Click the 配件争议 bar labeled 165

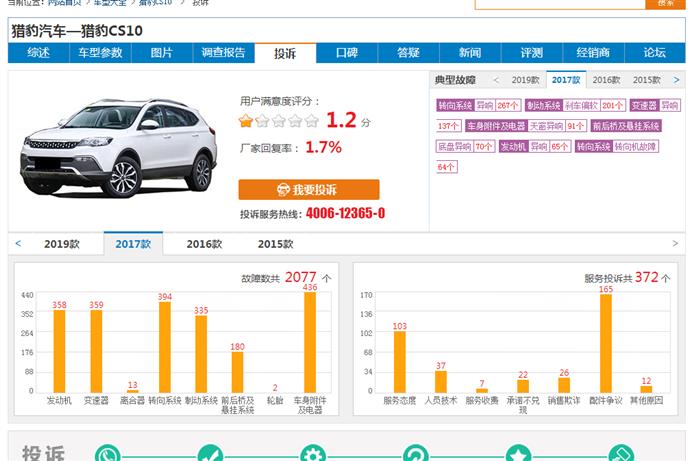606,343
